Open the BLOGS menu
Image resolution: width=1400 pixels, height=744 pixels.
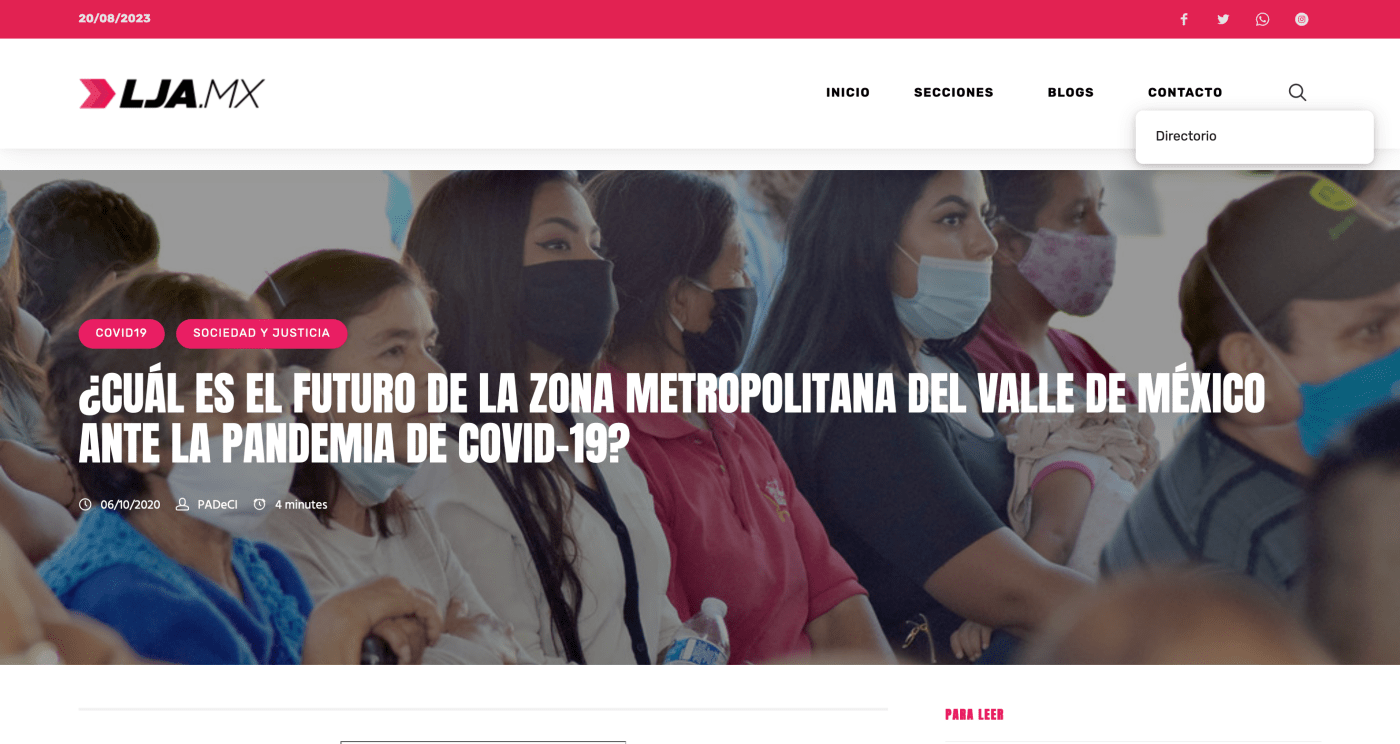[1070, 92]
